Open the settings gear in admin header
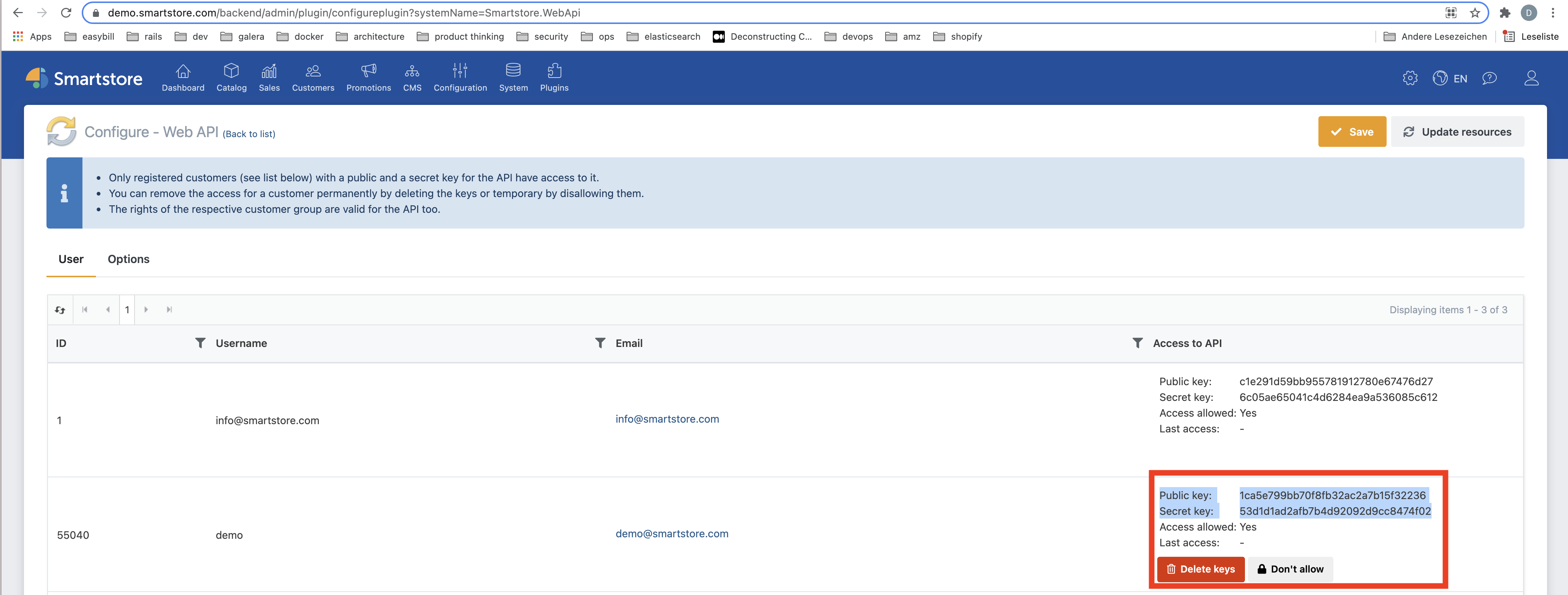 [x=1410, y=78]
